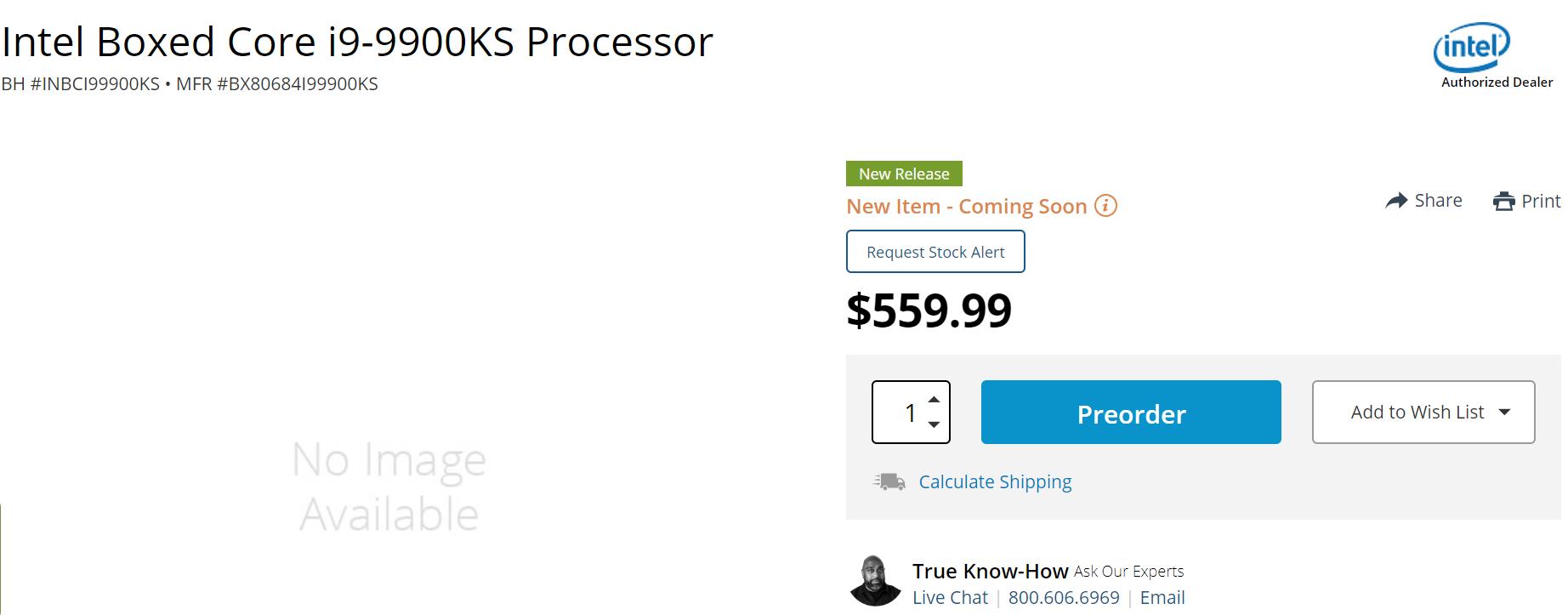Screen dimensions: 1568x615
Task: Click the shipping truck icon
Action: pyautogui.click(x=889, y=482)
